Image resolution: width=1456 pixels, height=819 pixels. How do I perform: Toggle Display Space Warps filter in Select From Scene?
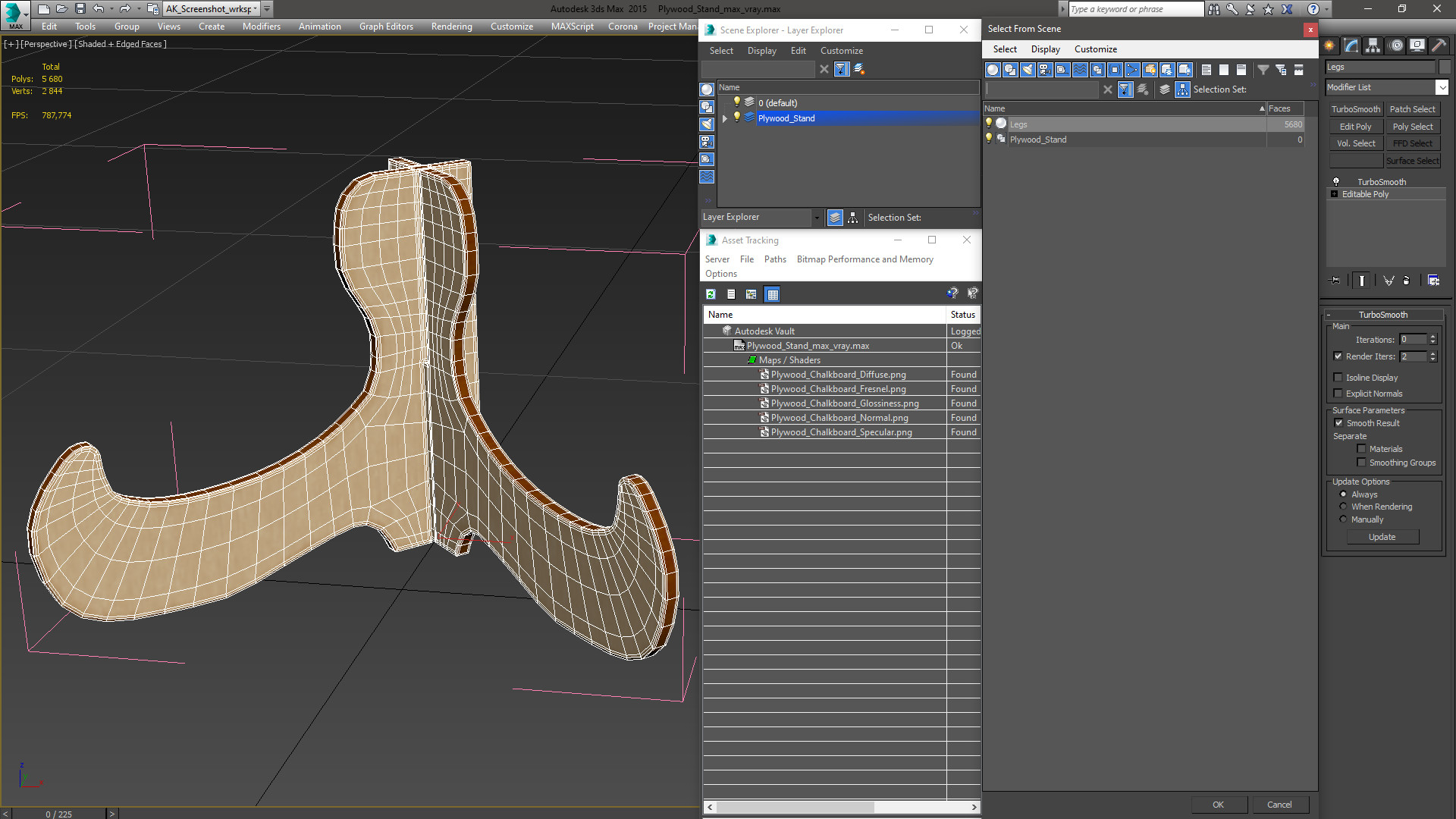coord(1080,70)
